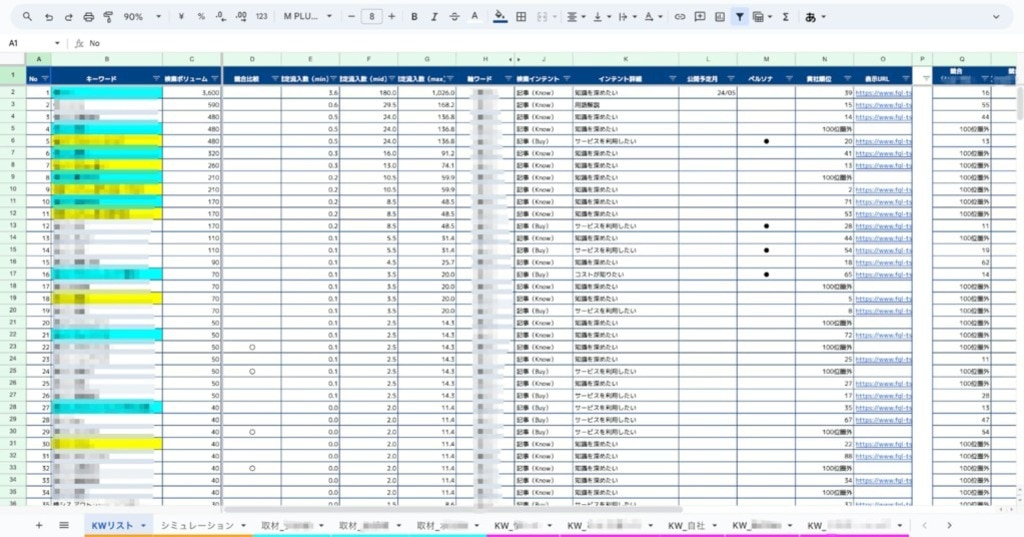
Task: Switch to the KW_自社 sheet tab
Action: (x=686, y=525)
